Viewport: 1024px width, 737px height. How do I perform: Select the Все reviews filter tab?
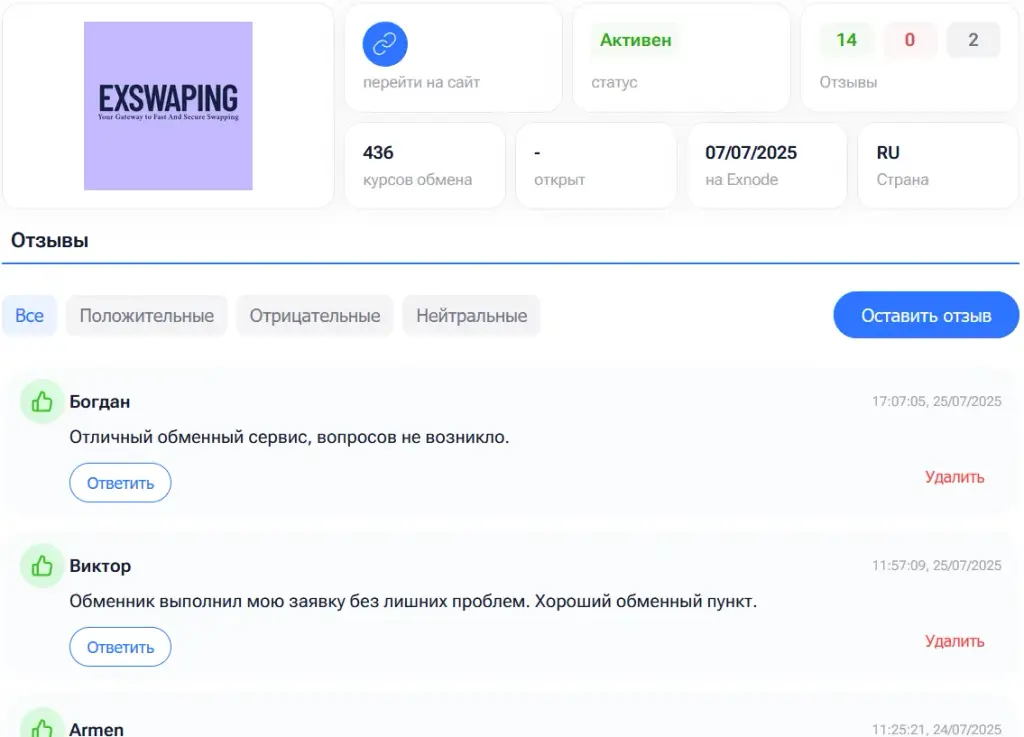click(x=29, y=316)
